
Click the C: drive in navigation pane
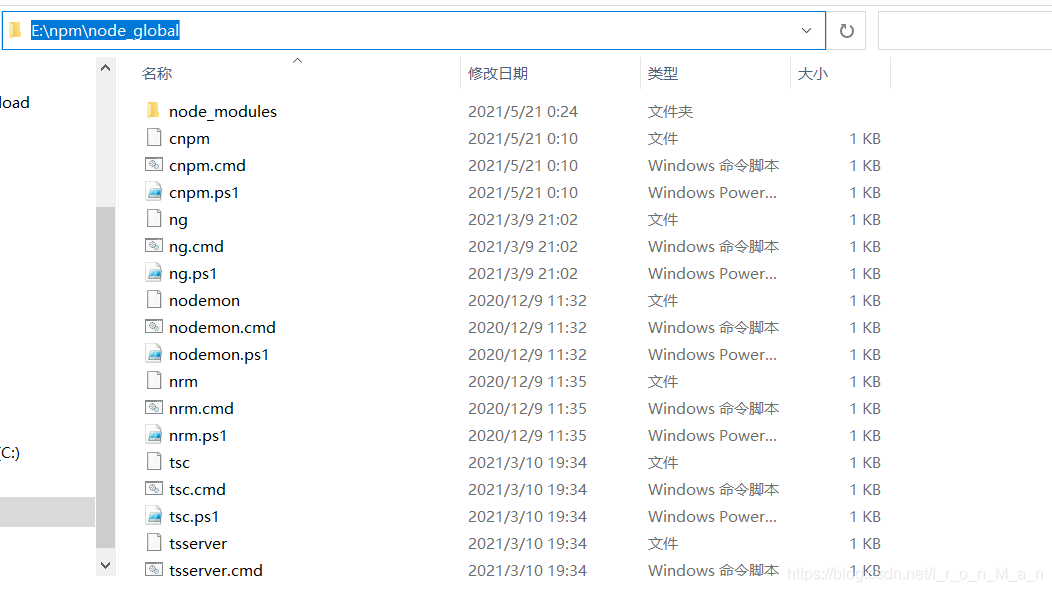10,452
